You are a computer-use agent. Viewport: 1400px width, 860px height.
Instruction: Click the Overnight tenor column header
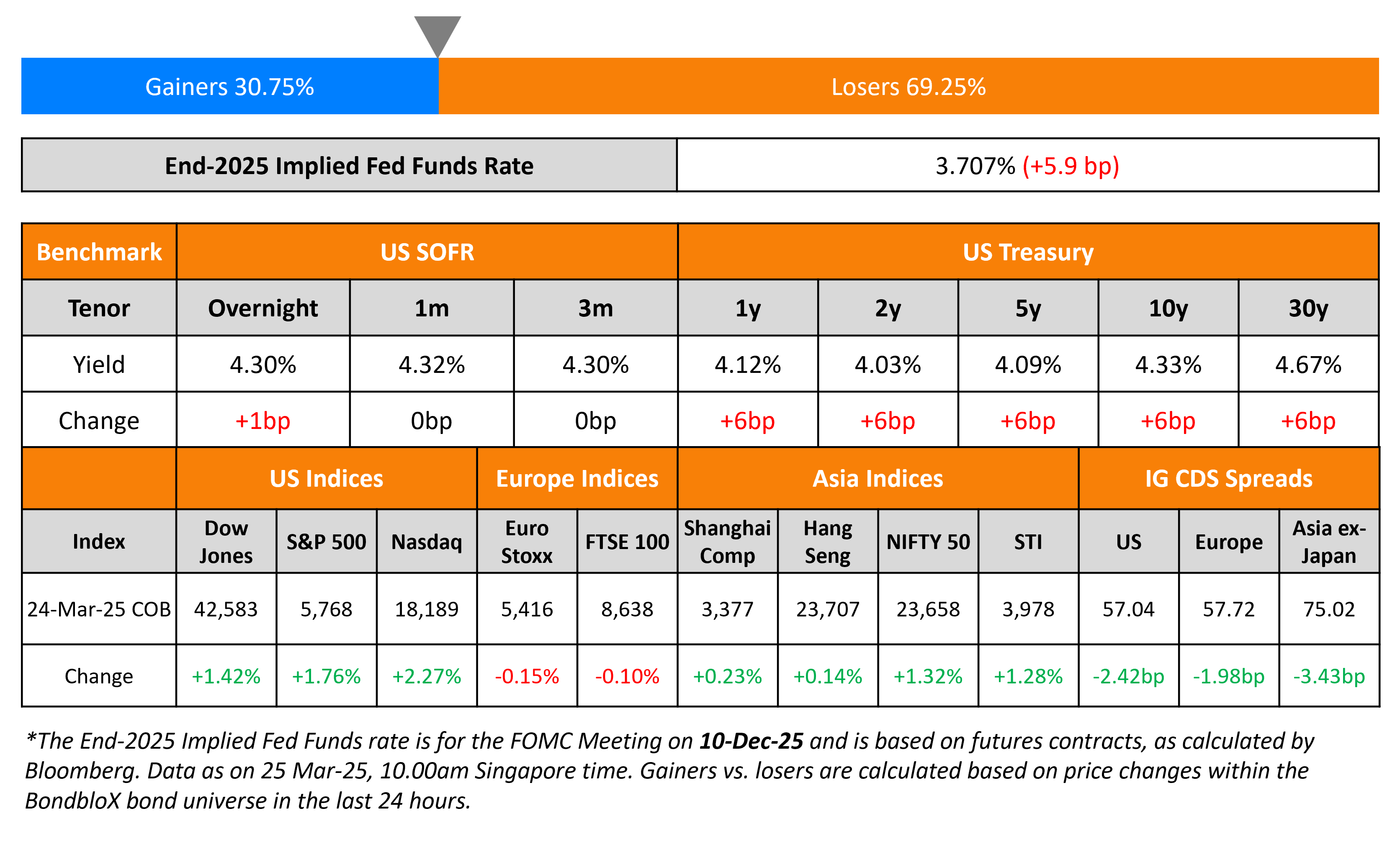[x=263, y=308]
